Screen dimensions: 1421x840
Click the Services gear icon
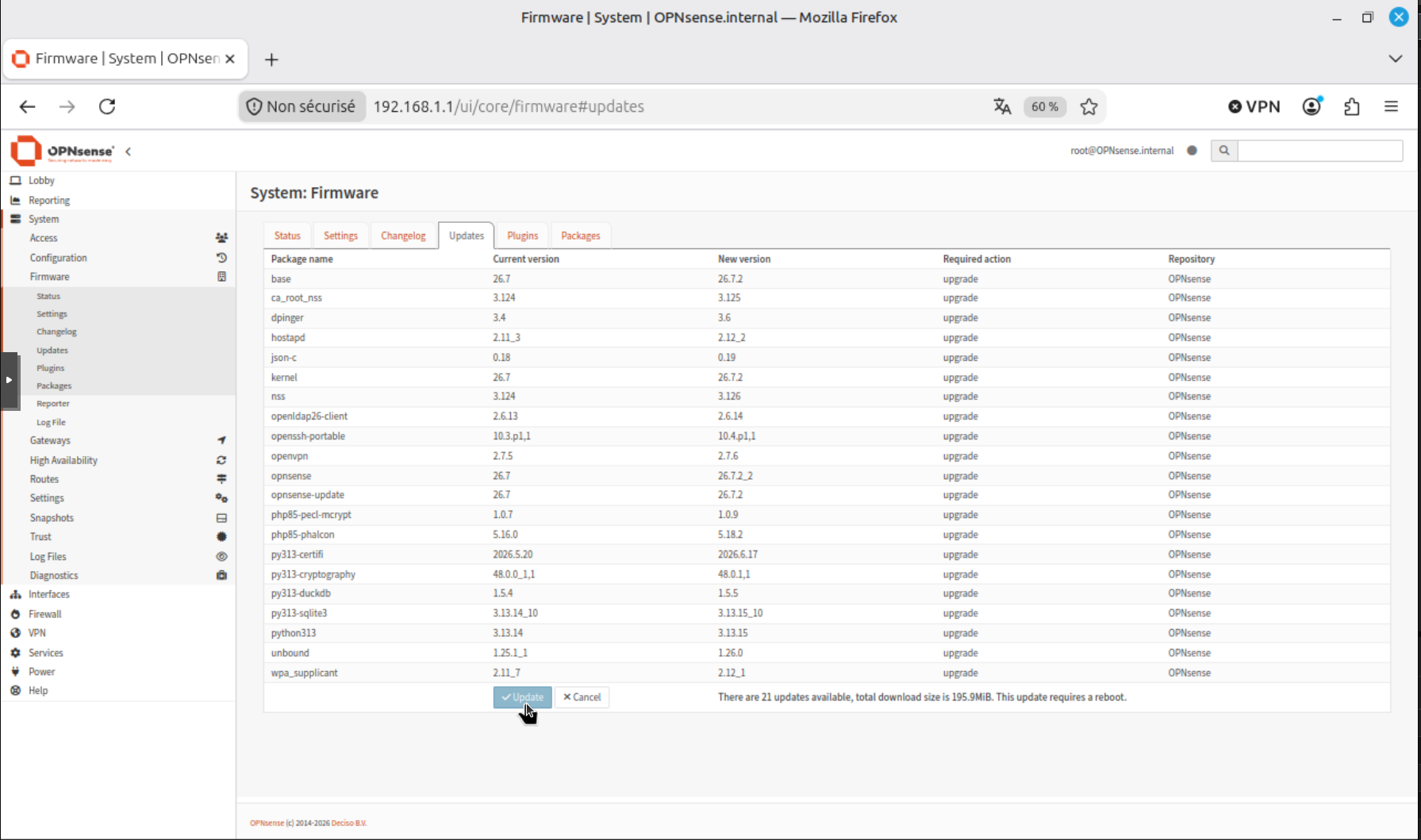pyautogui.click(x=15, y=653)
